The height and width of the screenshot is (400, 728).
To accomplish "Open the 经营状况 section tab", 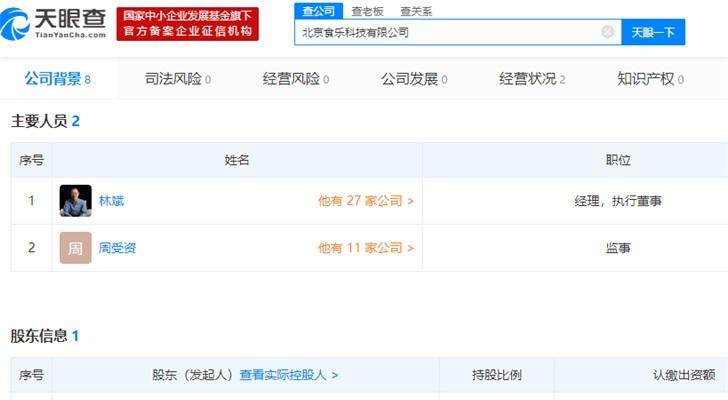I will [532, 79].
